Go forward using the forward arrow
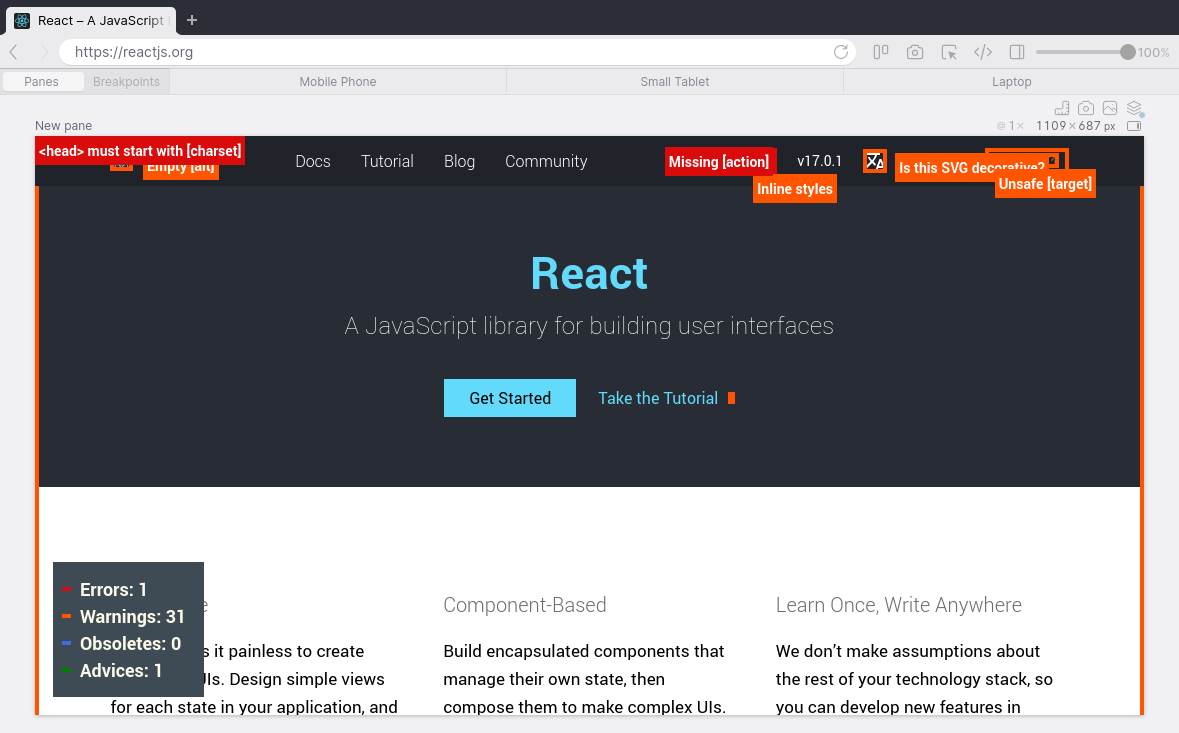 click(44, 52)
